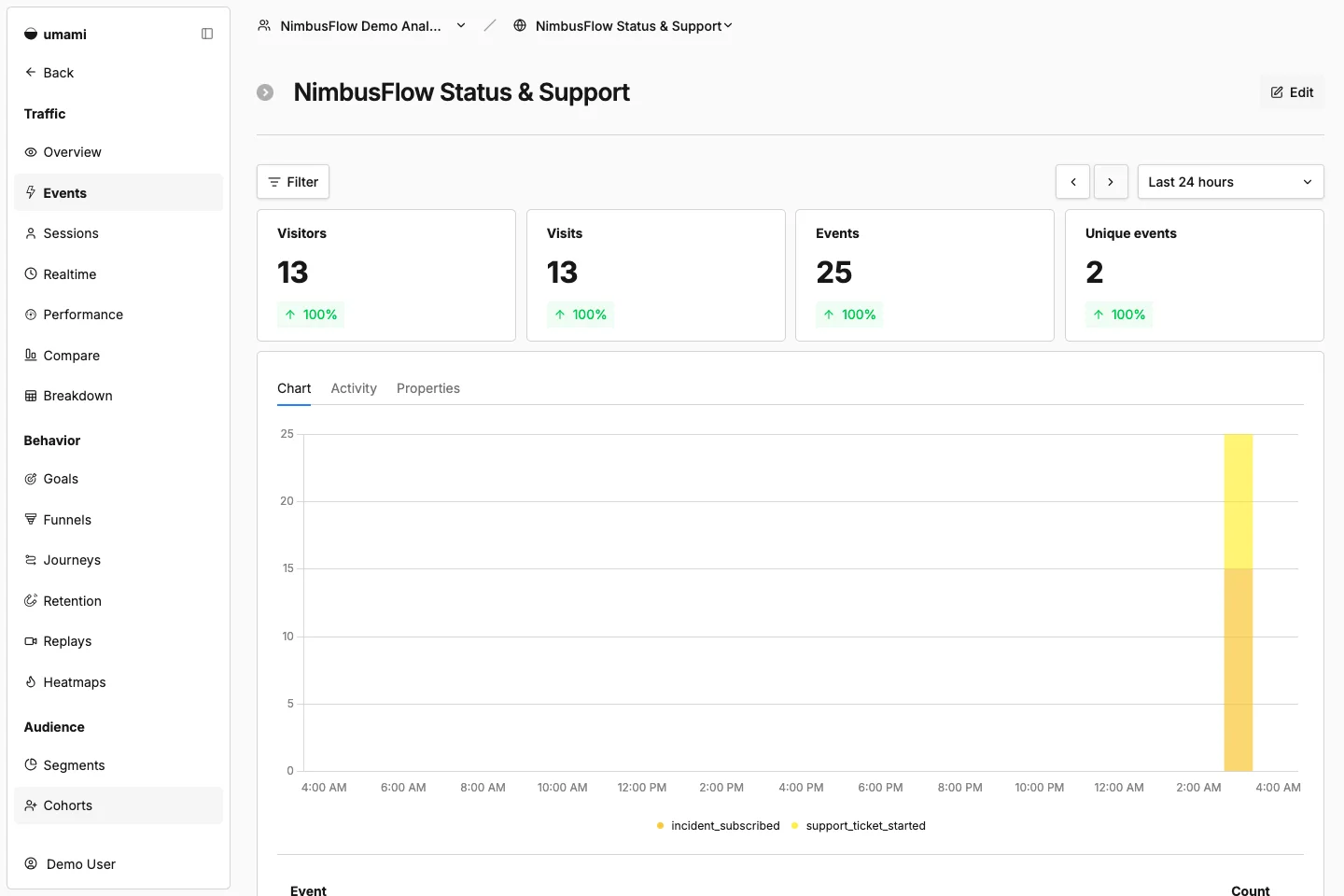The height and width of the screenshot is (896, 1344).
Task: Click the Performance gauge icon
Action: click(31, 315)
